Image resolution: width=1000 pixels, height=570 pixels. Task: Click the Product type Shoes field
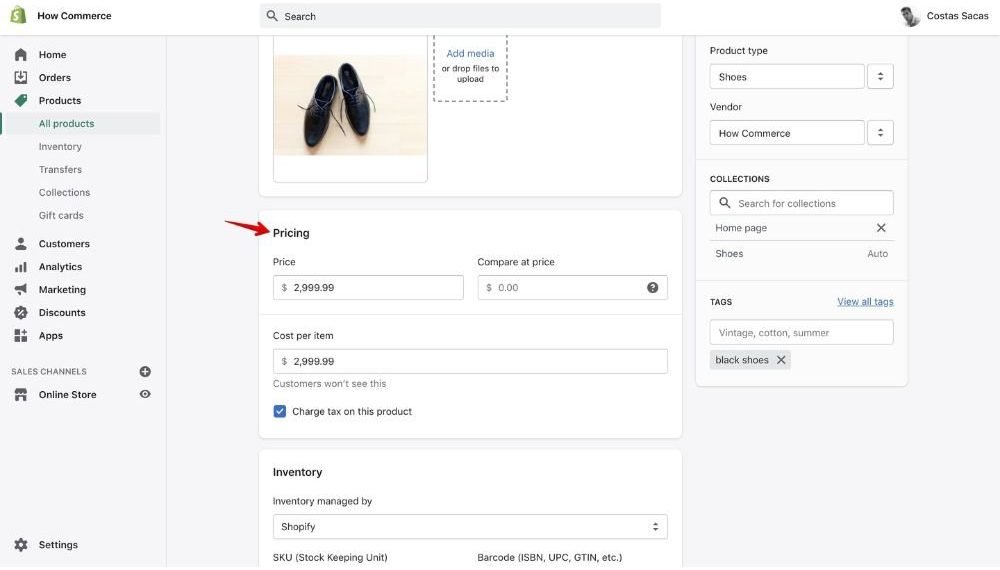(787, 77)
